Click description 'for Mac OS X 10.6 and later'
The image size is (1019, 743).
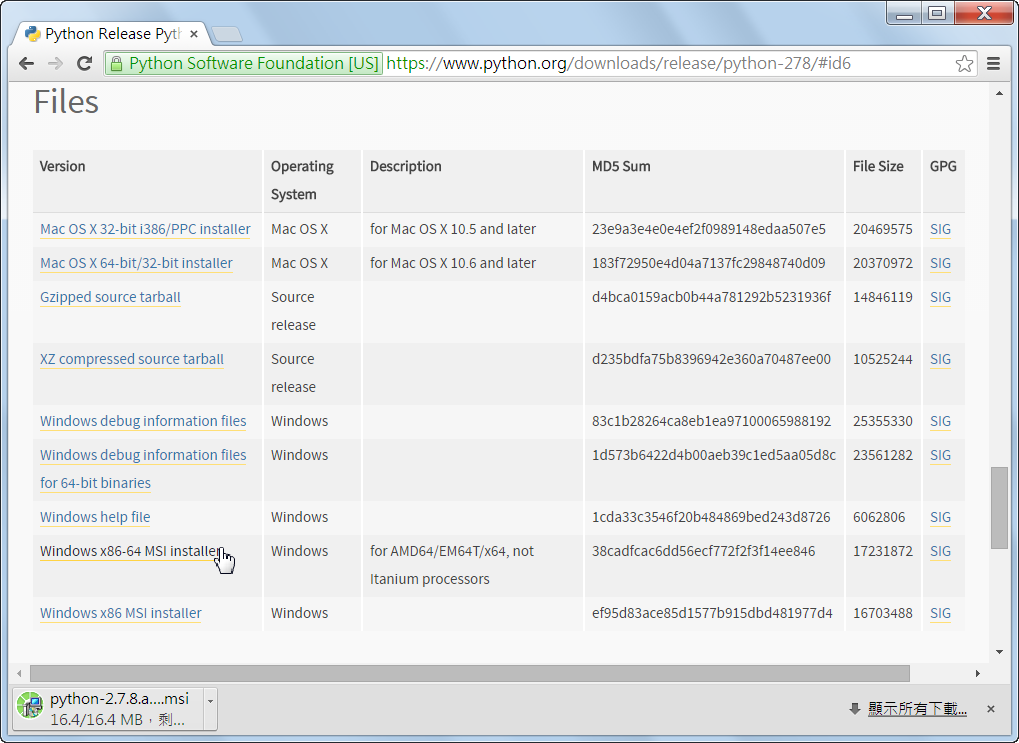[453, 263]
